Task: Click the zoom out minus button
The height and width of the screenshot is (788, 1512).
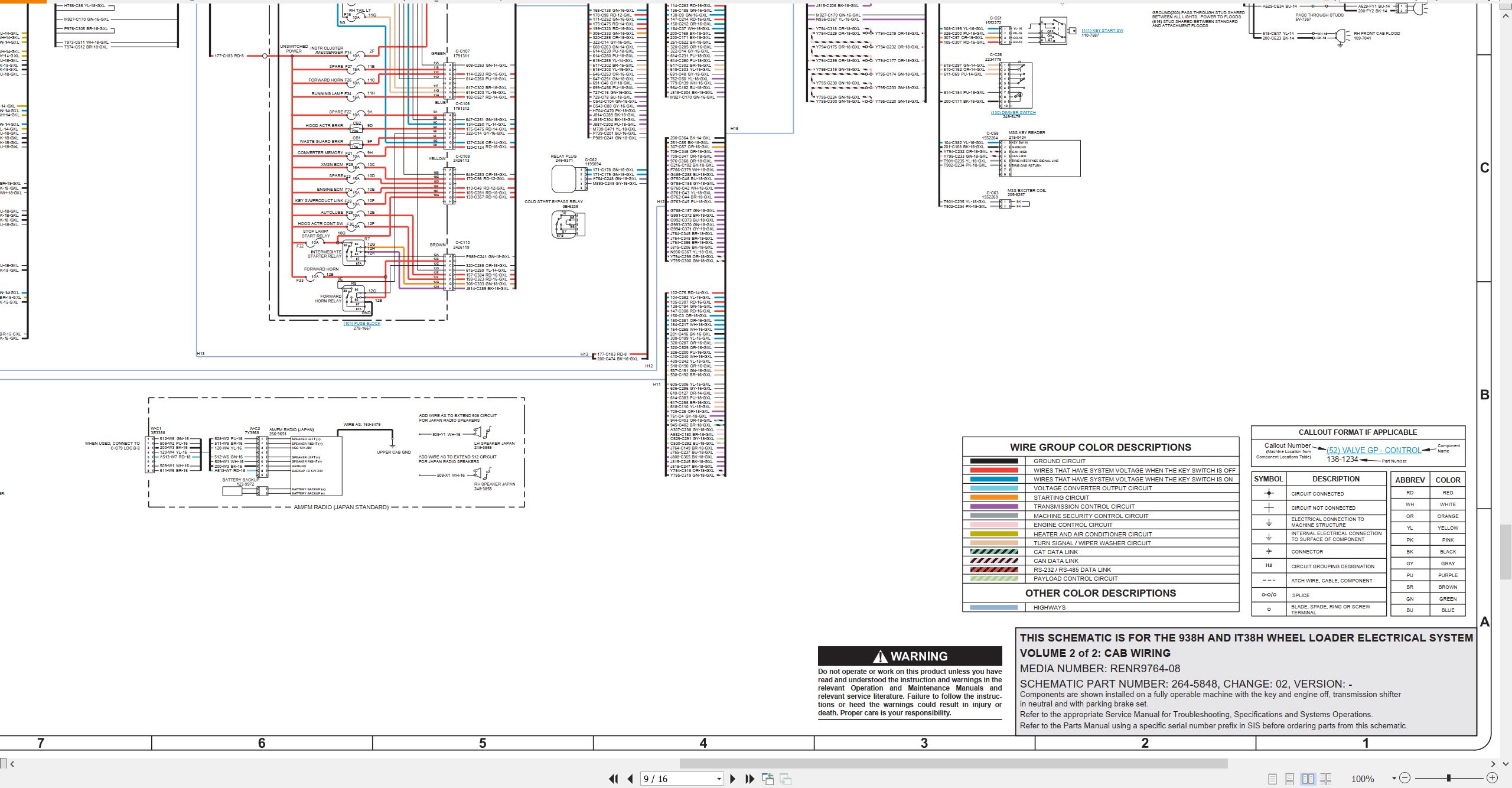Action: [1405, 778]
